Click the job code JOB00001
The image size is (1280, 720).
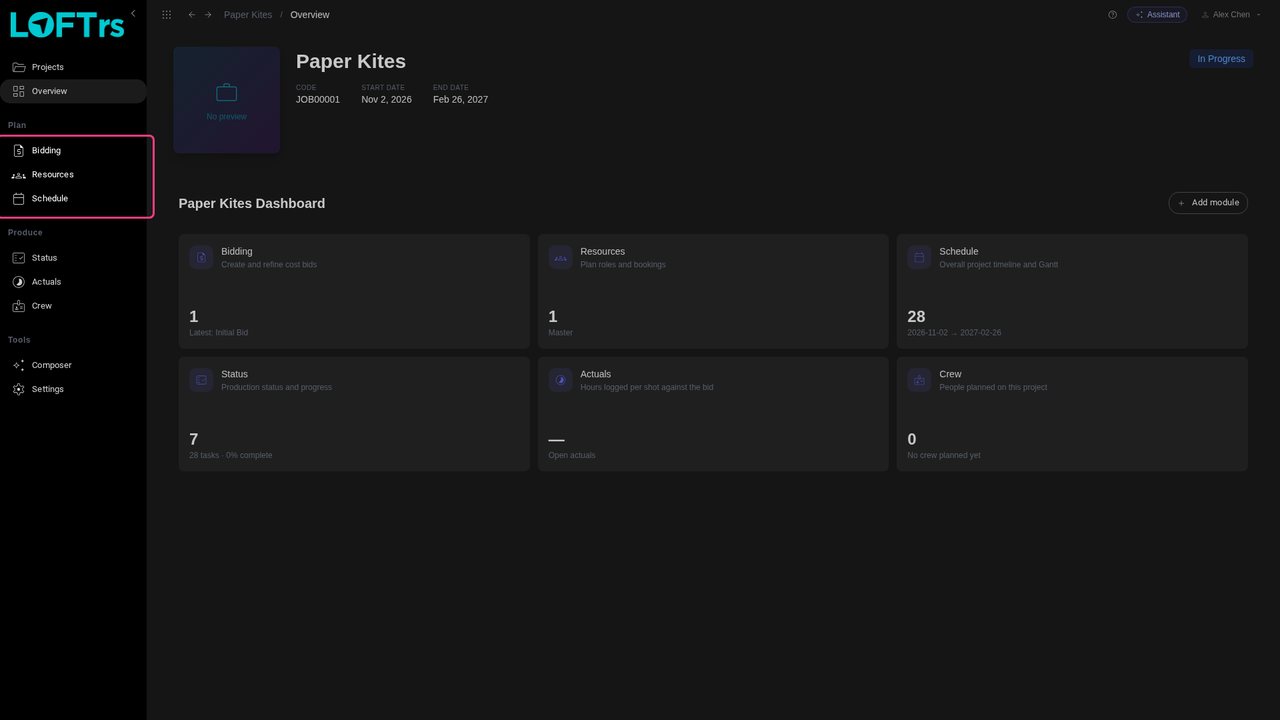coord(318,100)
